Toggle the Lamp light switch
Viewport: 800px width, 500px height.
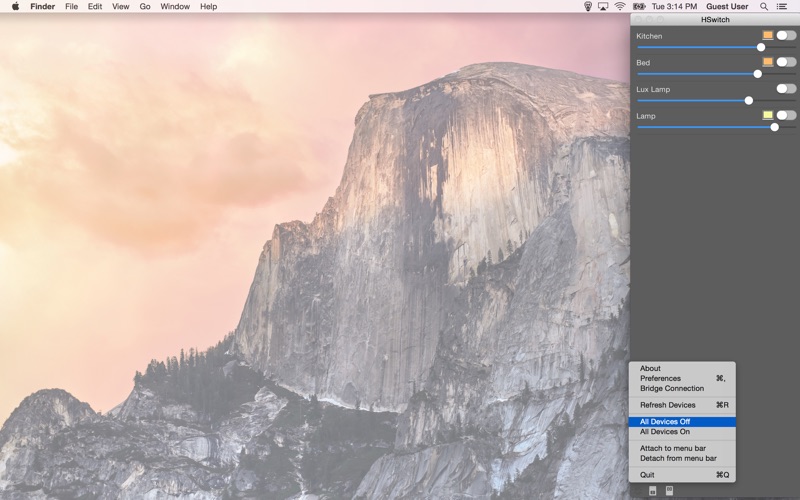[x=786, y=115]
